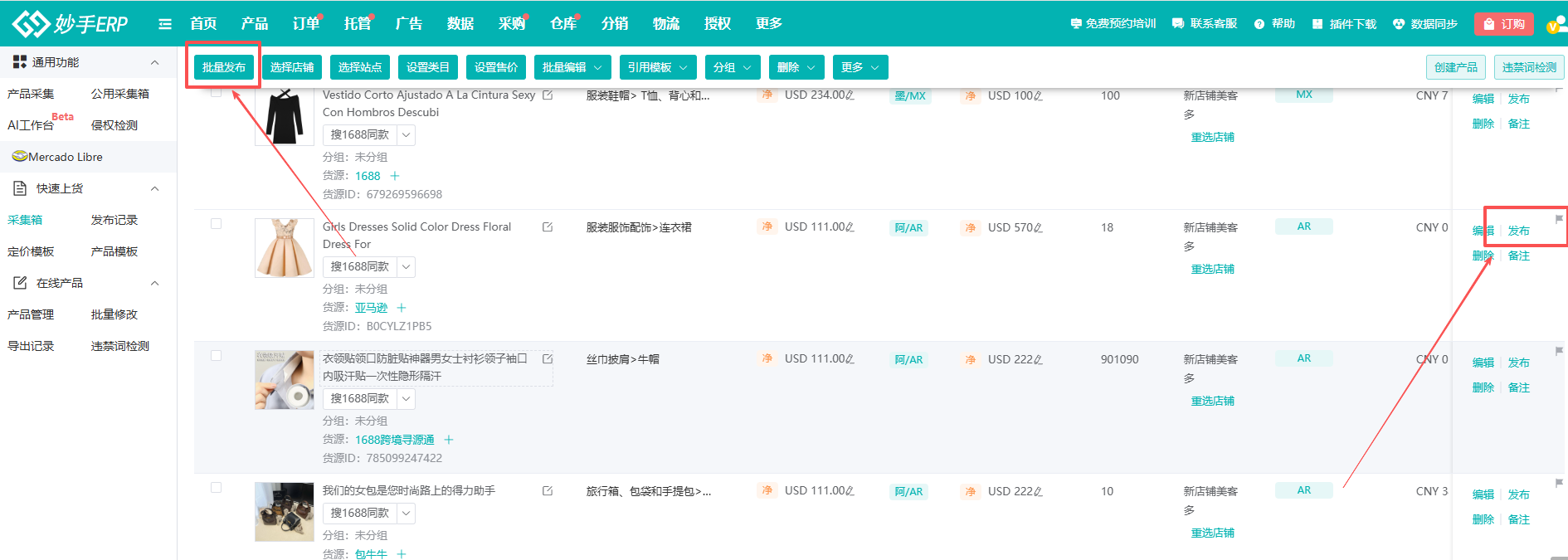Click 重选店铺 link for Girls Dresses row
Viewport: 1568px width, 560px height.
(x=1212, y=269)
